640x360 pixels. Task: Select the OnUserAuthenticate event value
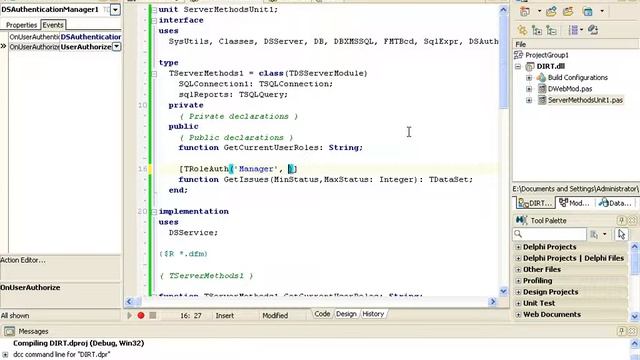click(x=91, y=37)
